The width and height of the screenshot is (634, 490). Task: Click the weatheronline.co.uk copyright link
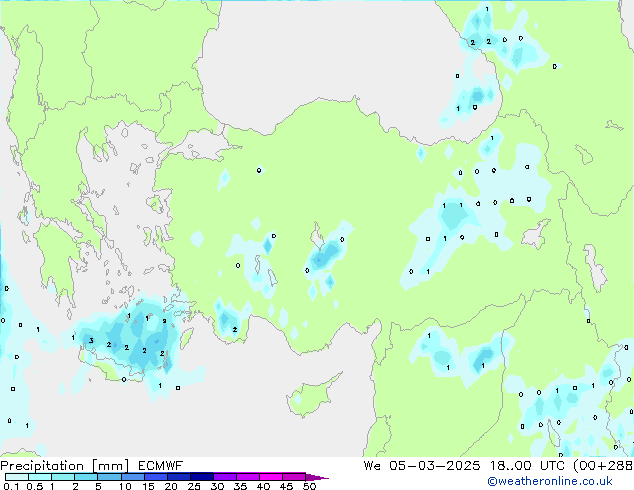[550, 481]
